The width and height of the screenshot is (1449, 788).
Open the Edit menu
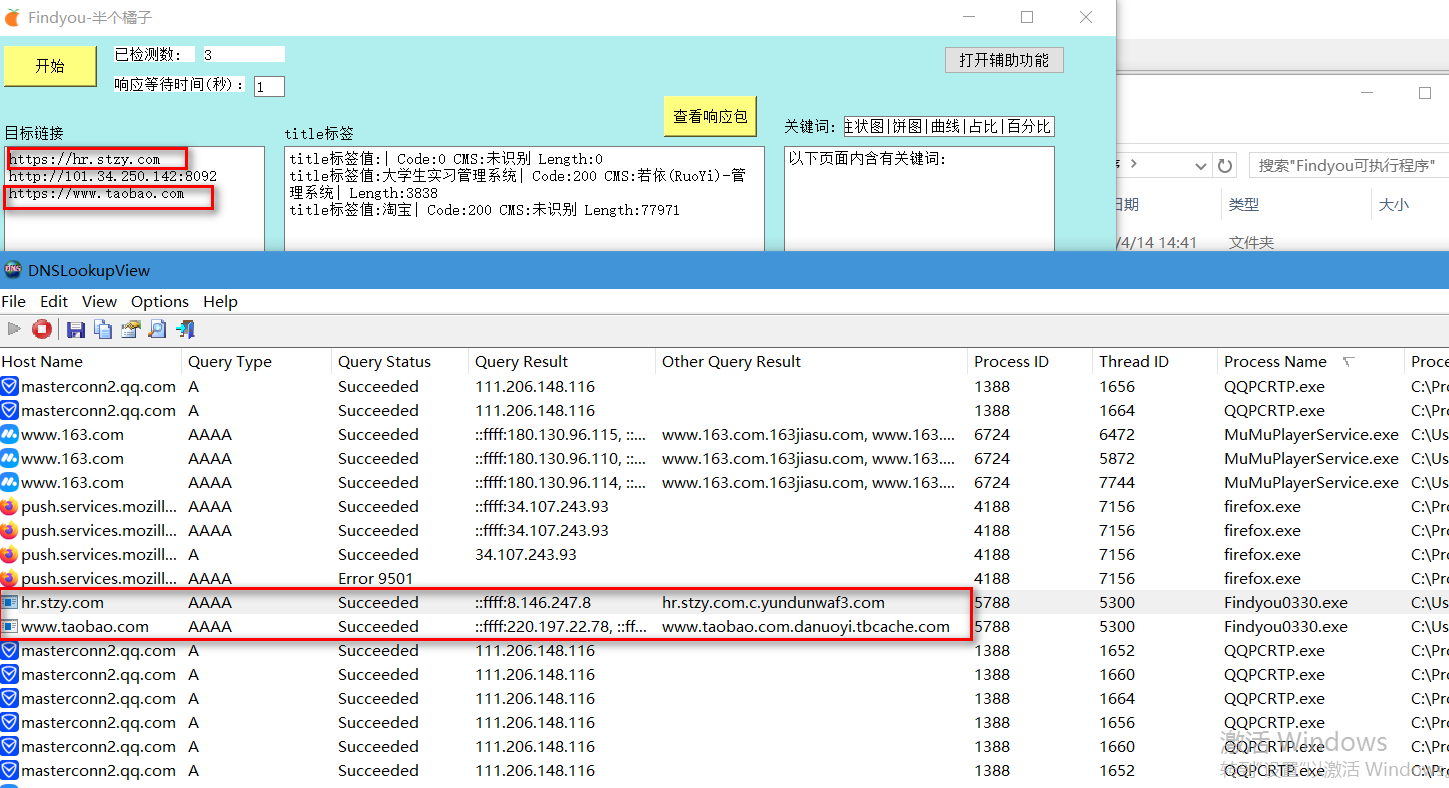[x=54, y=301]
